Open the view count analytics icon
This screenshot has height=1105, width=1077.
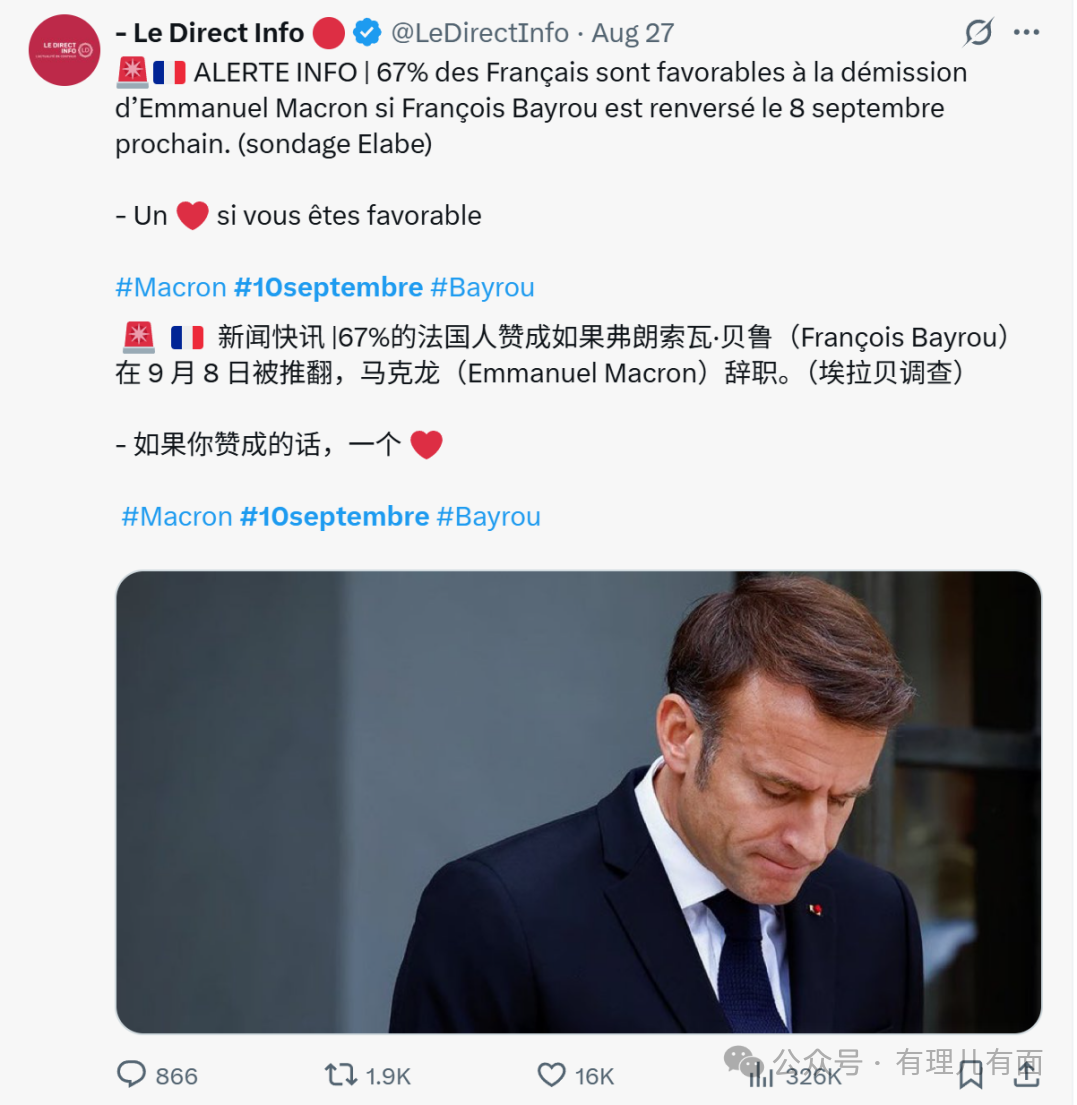click(762, 1075)
